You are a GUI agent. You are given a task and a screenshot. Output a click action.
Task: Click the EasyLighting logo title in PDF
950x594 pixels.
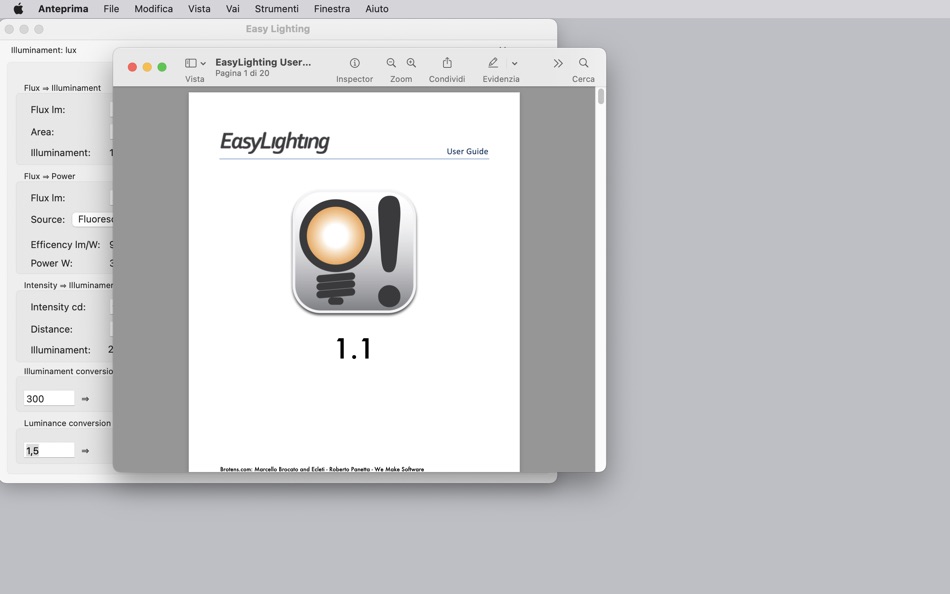click(x=274, y=142)
